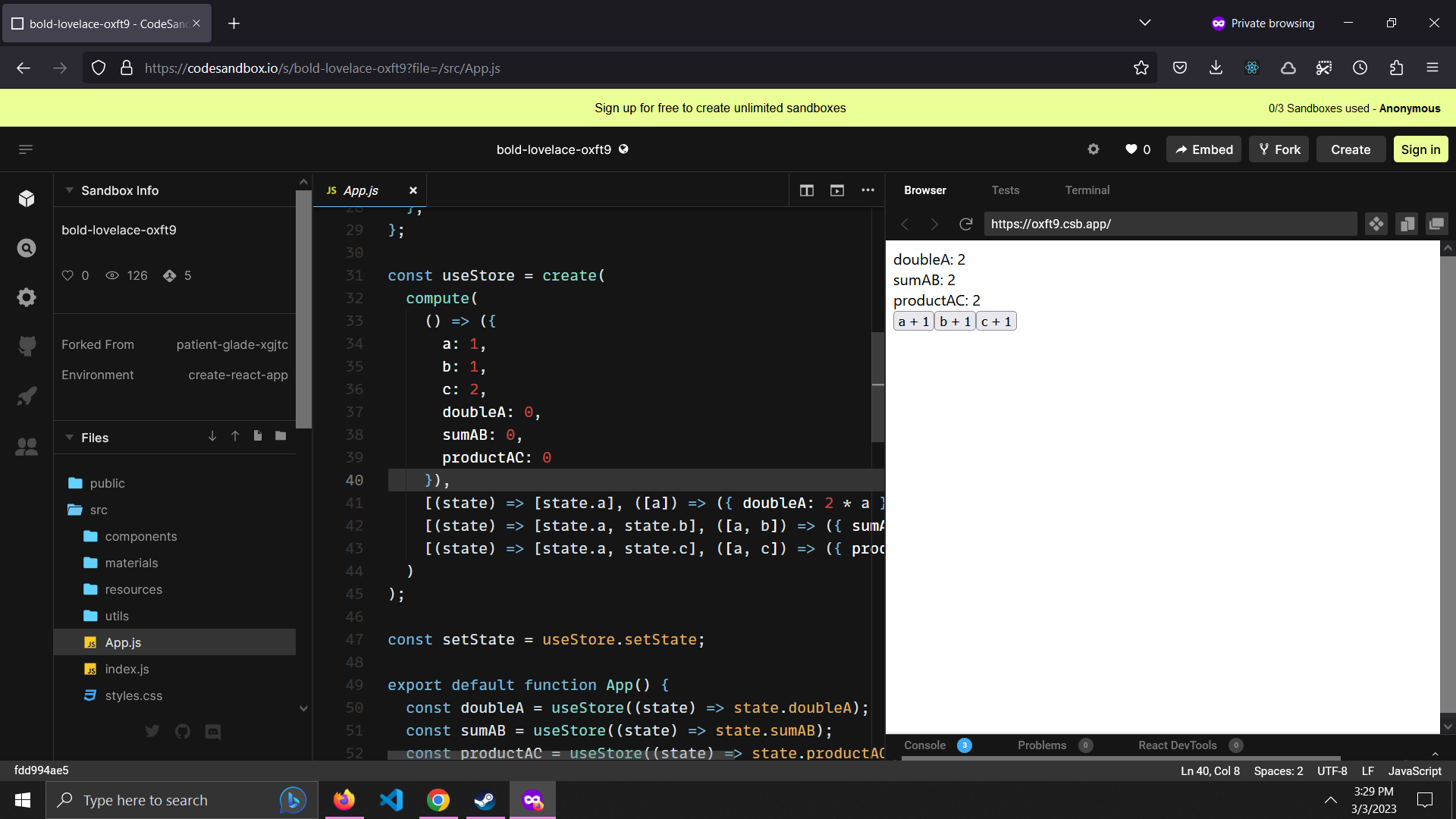Open preview in a new window
This screenshot has height=819, width=1456.
836,190
